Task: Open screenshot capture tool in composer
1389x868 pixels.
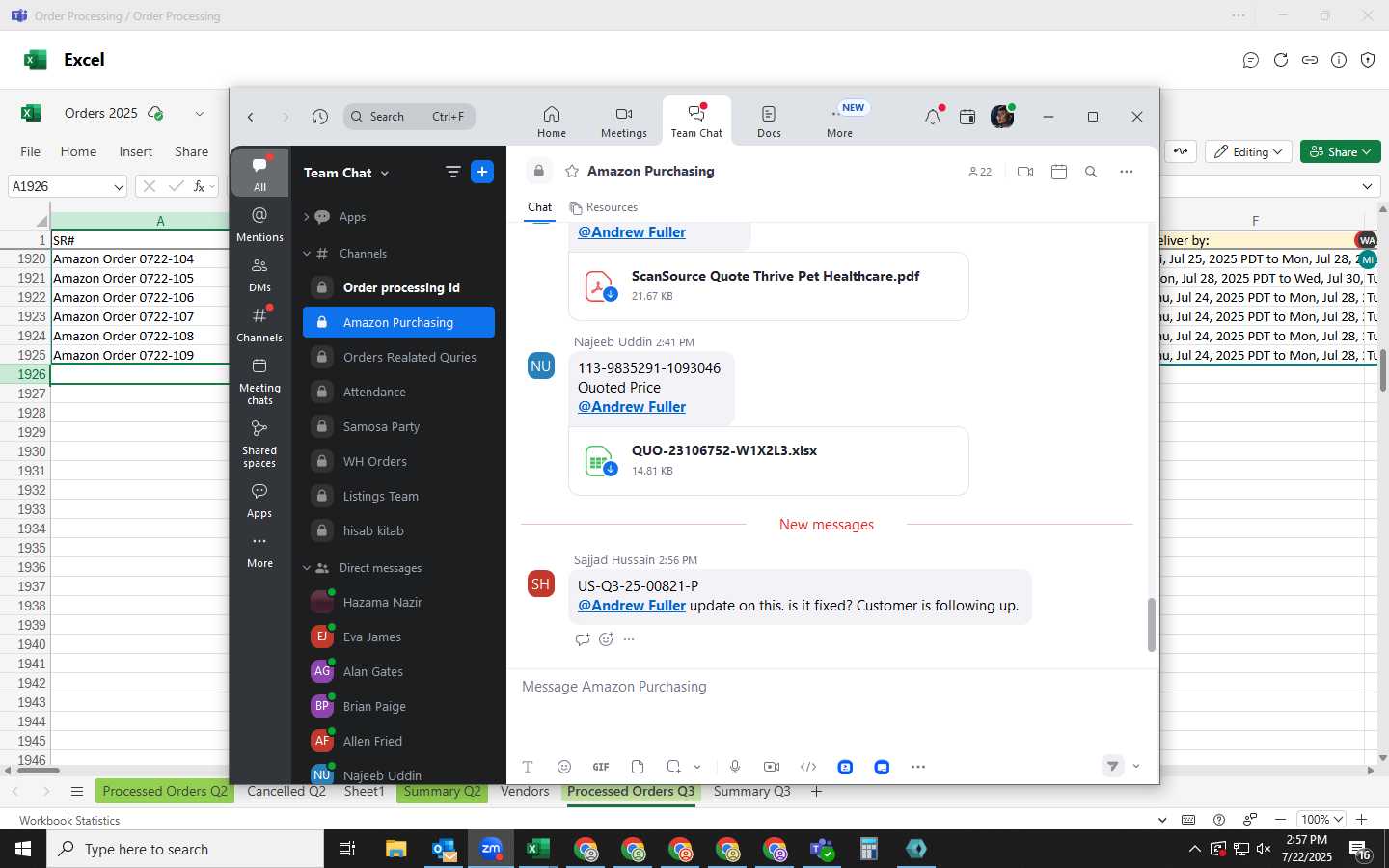Action: [674, 767]
